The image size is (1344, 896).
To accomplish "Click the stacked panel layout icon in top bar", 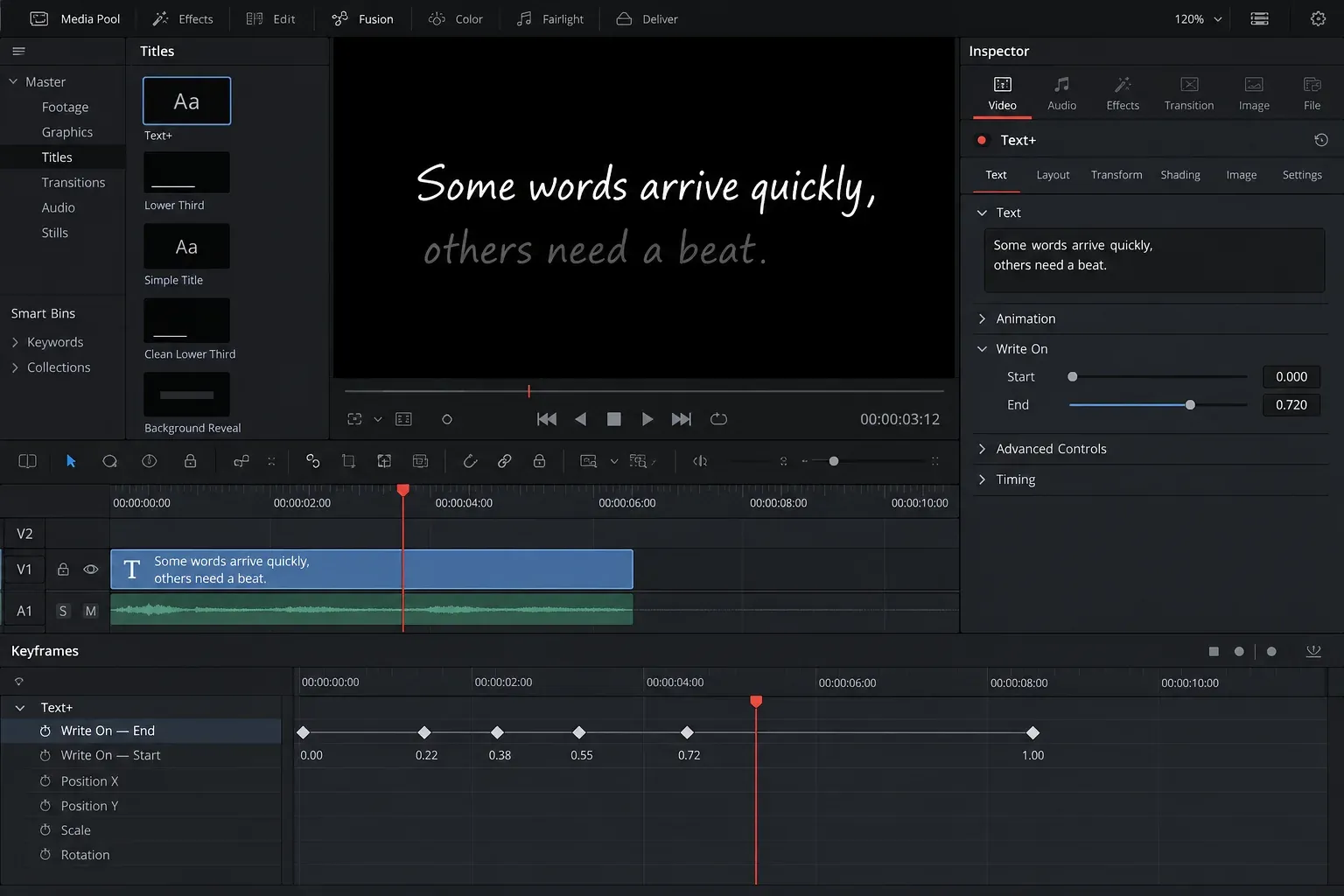I will [x=1260, y=18].
